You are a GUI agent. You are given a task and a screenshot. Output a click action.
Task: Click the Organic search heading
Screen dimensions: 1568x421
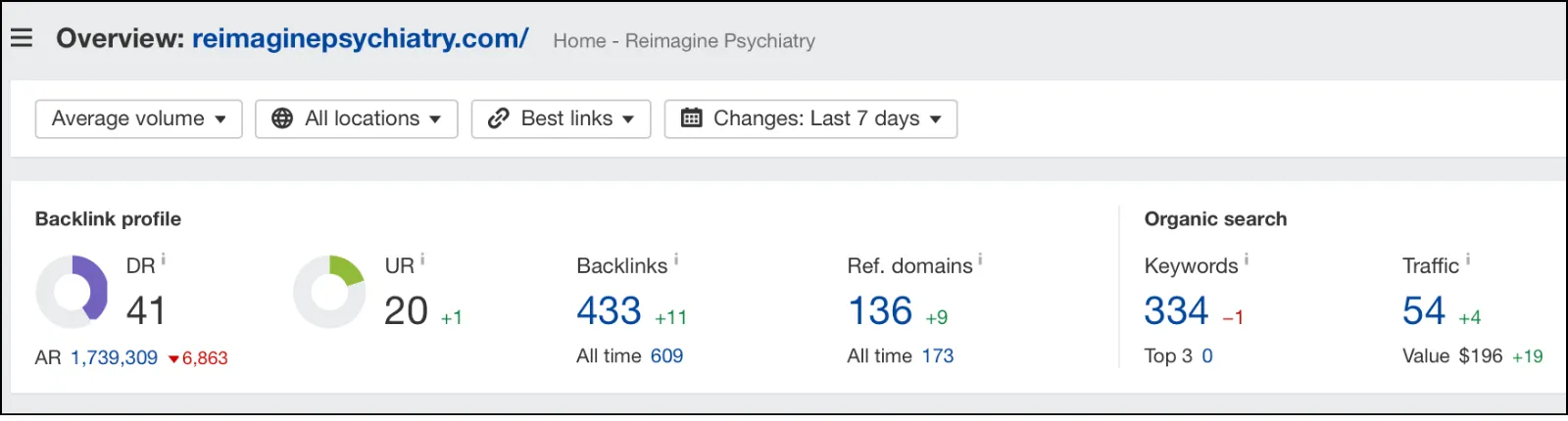(x=1215, y=219)
